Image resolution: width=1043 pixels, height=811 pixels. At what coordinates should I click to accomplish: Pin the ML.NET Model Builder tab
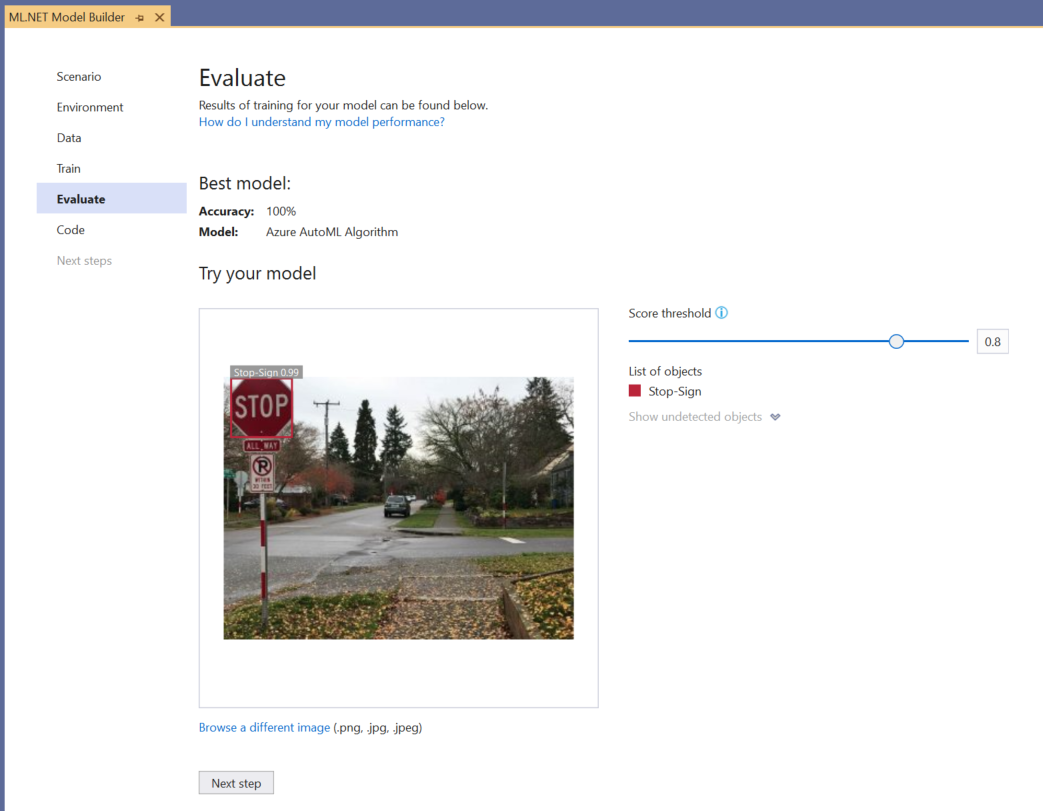point(140,16)
